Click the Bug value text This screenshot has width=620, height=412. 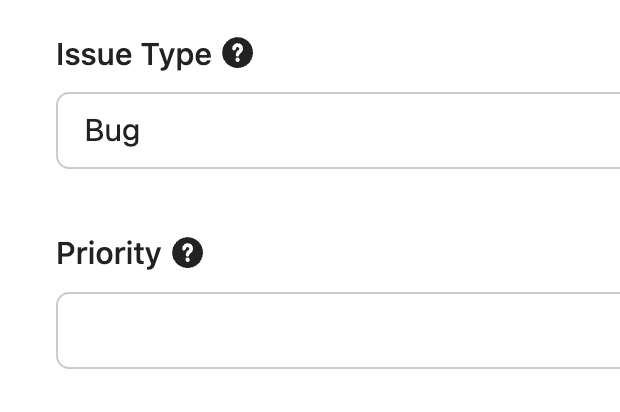[112, 131]
